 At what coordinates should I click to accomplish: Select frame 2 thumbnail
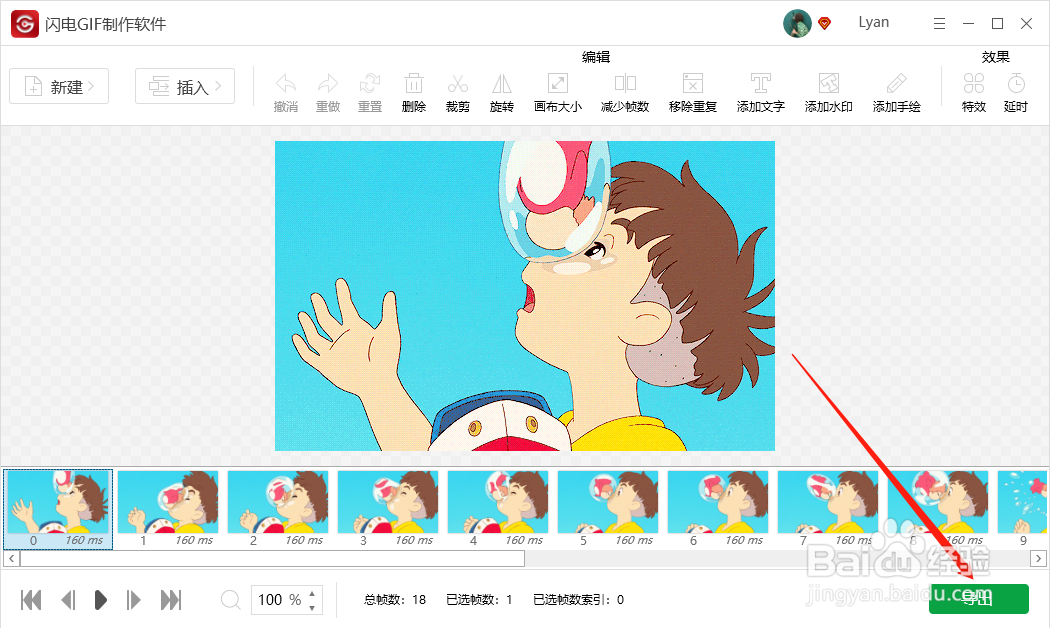pyautogui.click(x=278, y=502)
